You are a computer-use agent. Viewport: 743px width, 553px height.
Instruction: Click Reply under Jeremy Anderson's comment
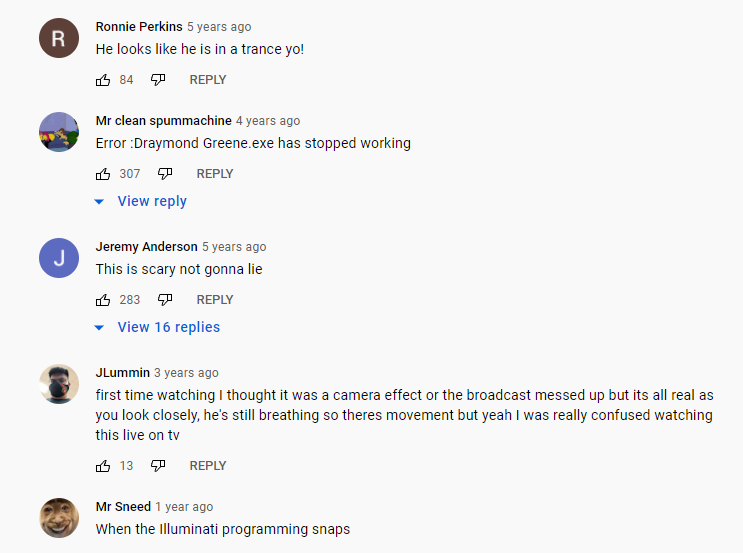[215, 300]
